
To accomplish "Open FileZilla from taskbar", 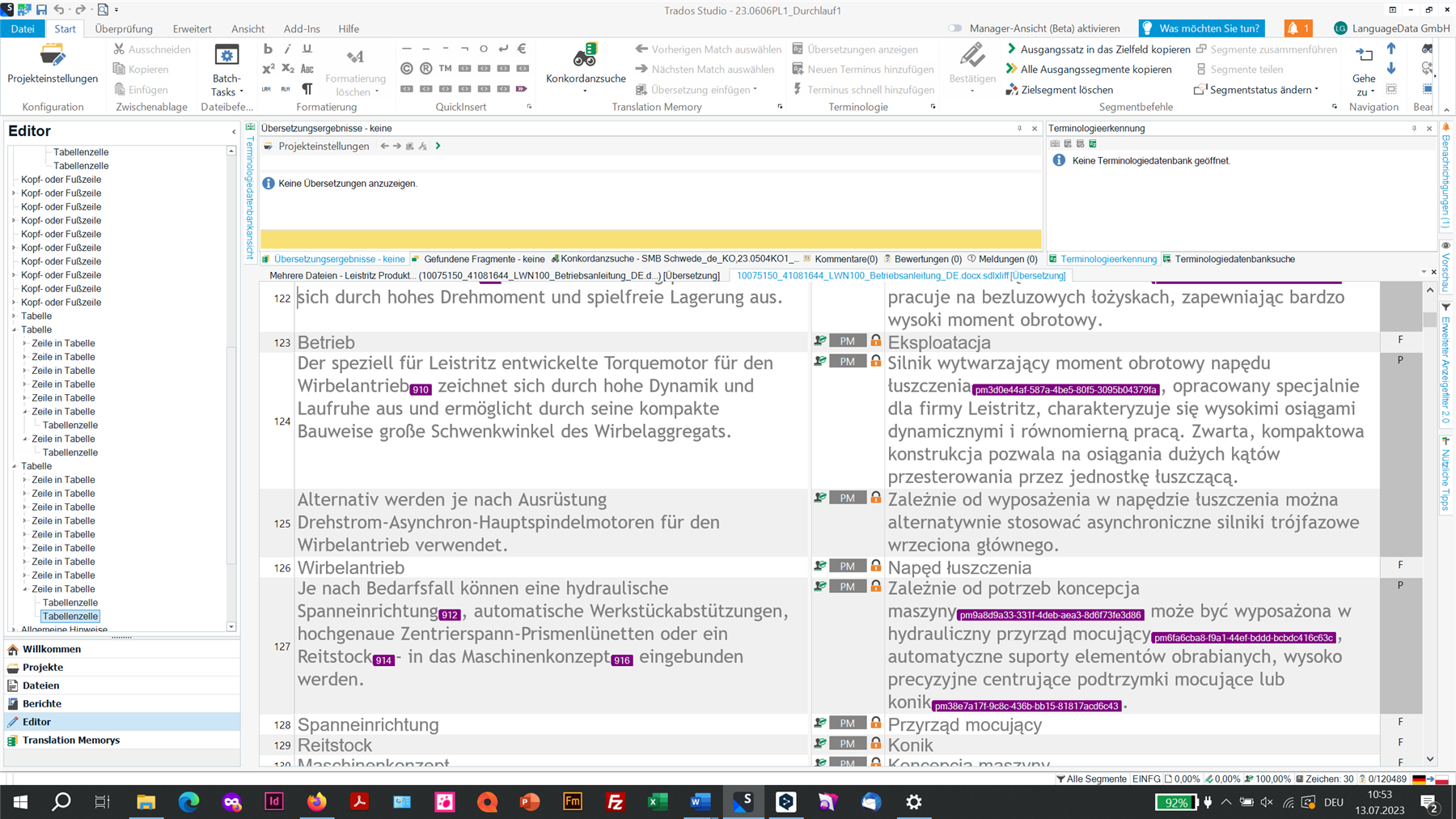I will click(615, 802).
